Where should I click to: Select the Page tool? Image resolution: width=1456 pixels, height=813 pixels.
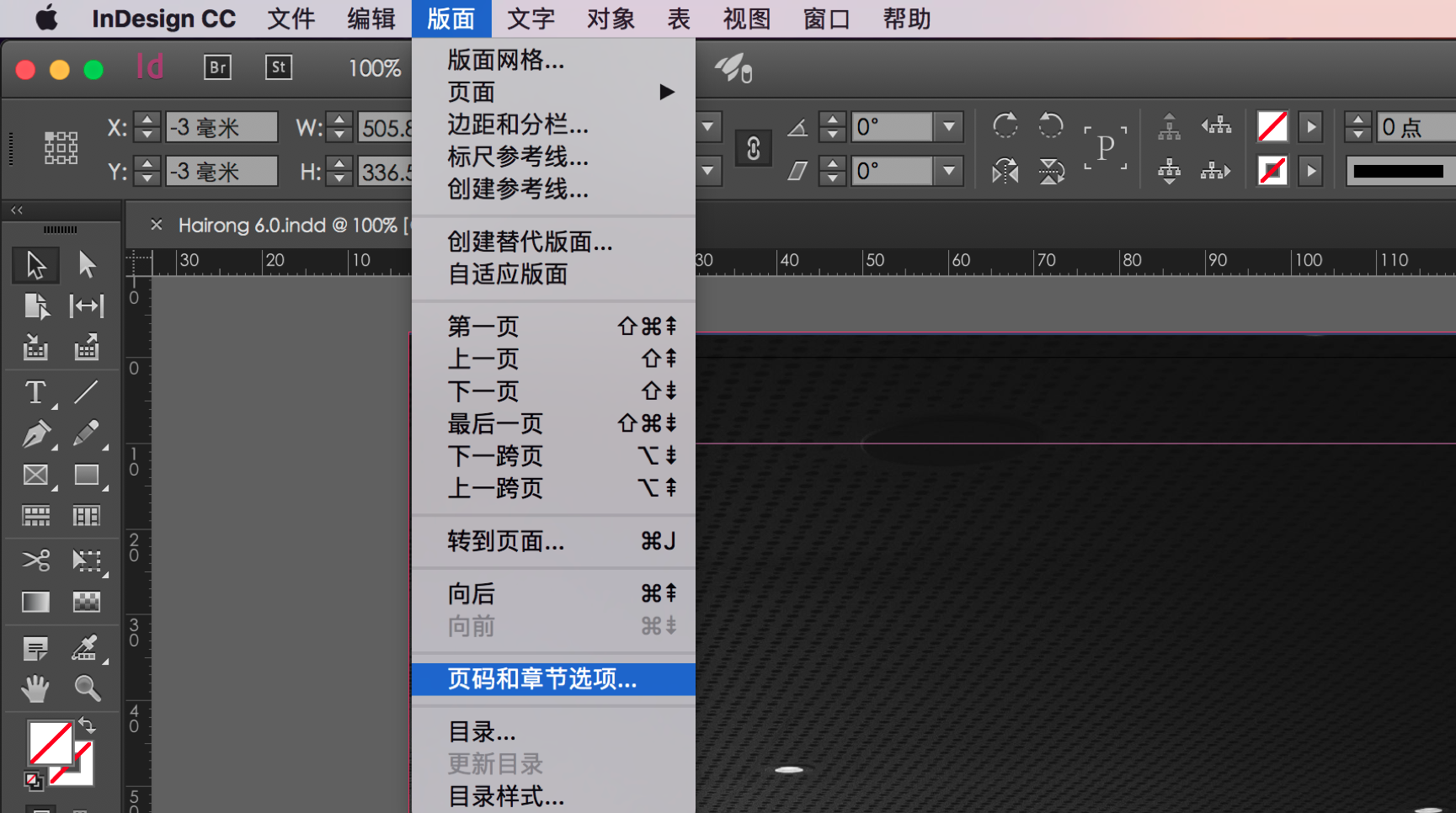click(x=35, y=306)
